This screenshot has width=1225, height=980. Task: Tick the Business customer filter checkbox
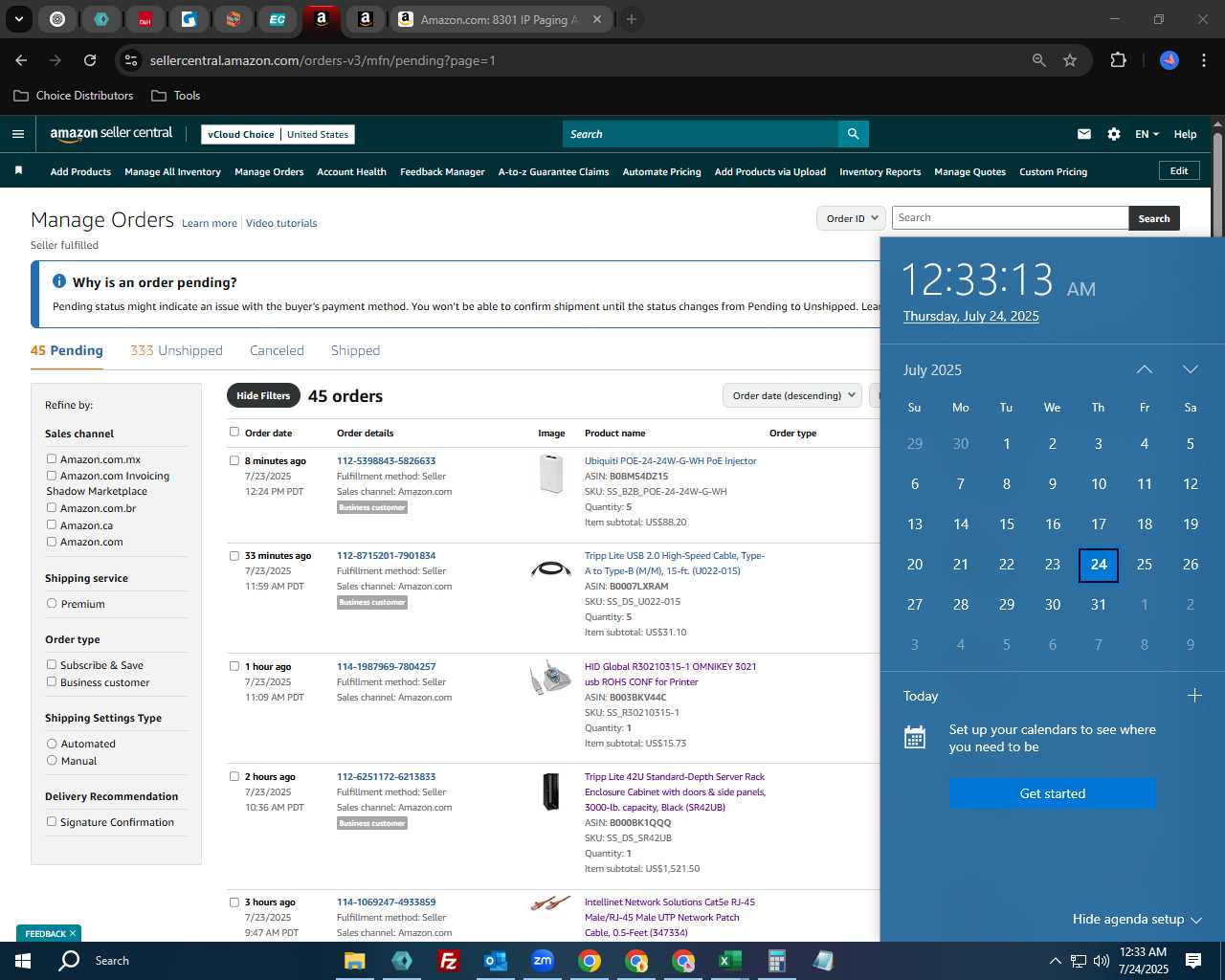52,682
